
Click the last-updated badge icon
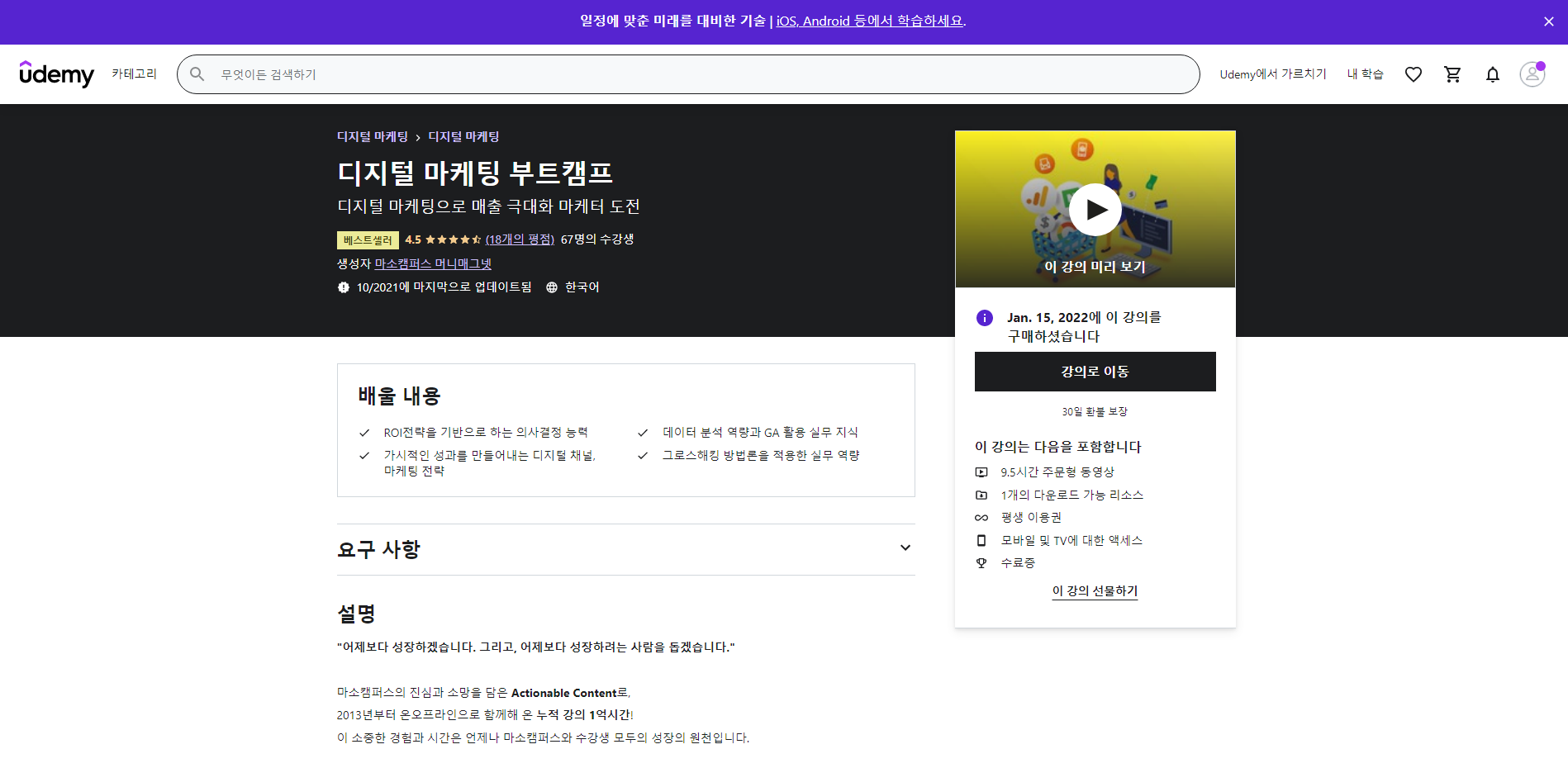(344, 287)
